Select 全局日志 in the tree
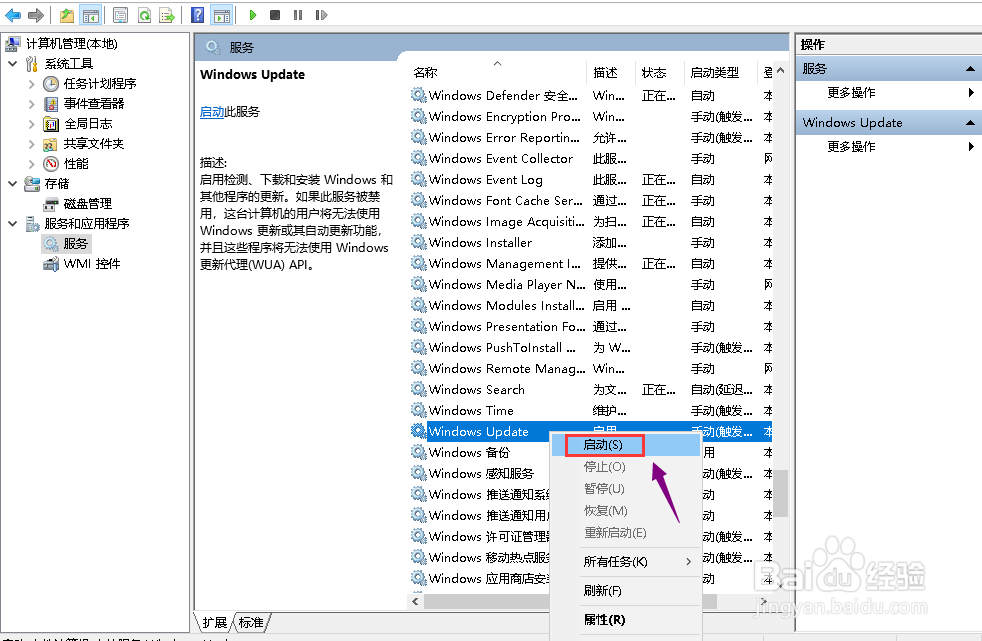This screenshot has height=641, width=982. 88,124
